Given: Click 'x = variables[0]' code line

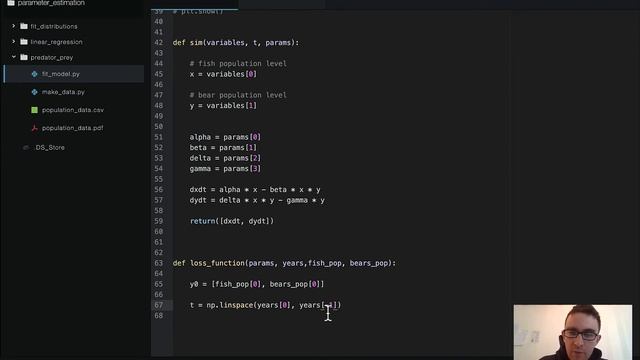Looking at the screenshot, I should [x=223, y=74].
